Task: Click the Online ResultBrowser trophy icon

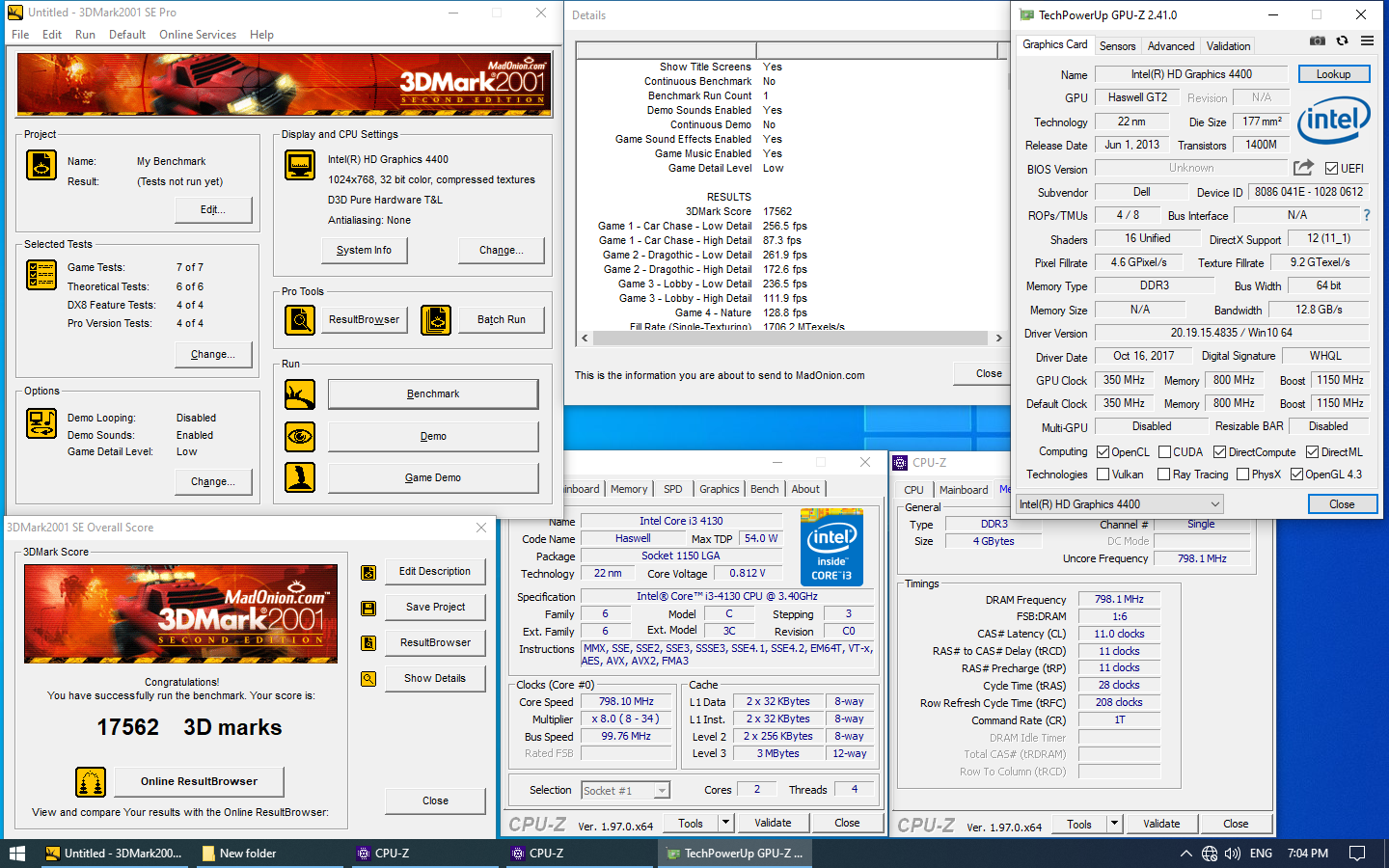Action: (91, 781)
